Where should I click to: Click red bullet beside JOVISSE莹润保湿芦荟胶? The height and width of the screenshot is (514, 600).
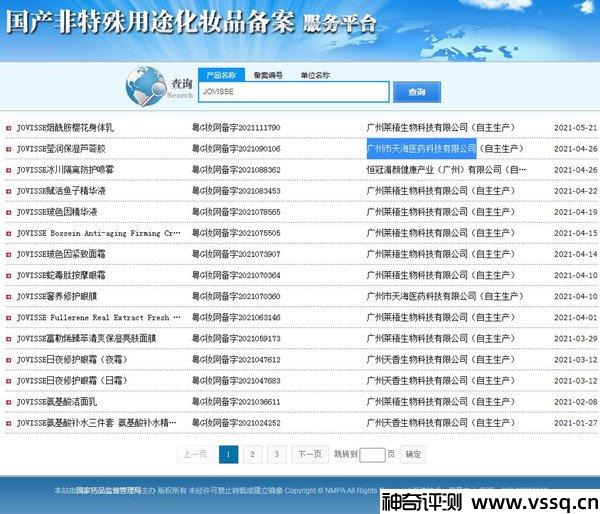(x=8, y=149)
